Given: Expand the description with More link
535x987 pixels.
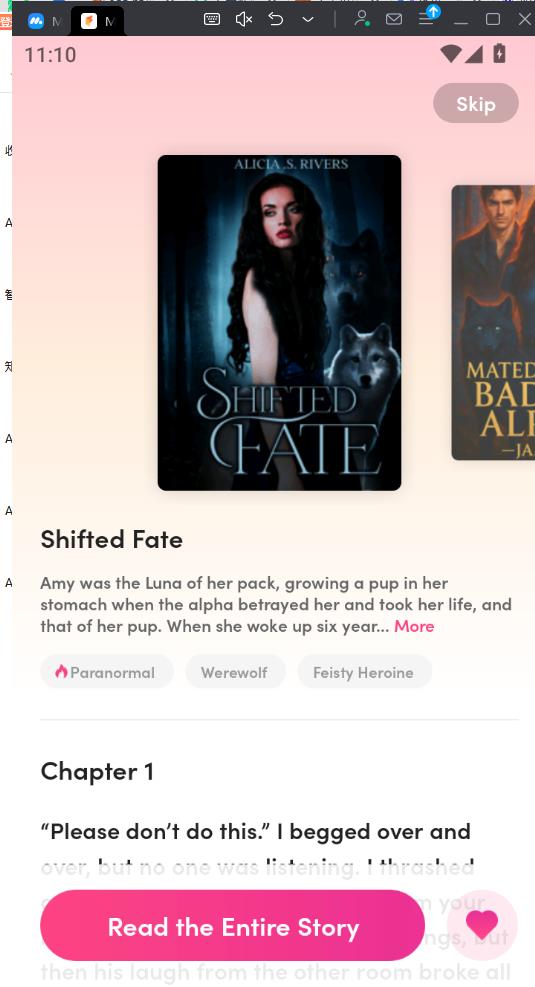Looking at the screenshot, I should 414,626.
